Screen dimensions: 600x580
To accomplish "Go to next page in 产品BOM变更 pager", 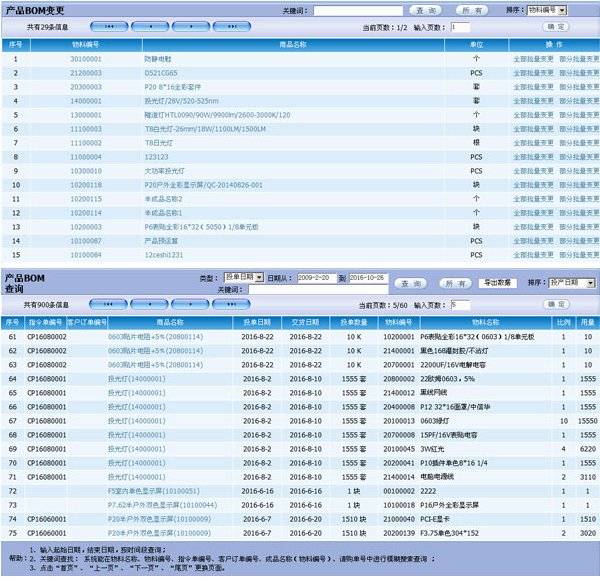I will [187, 27].
